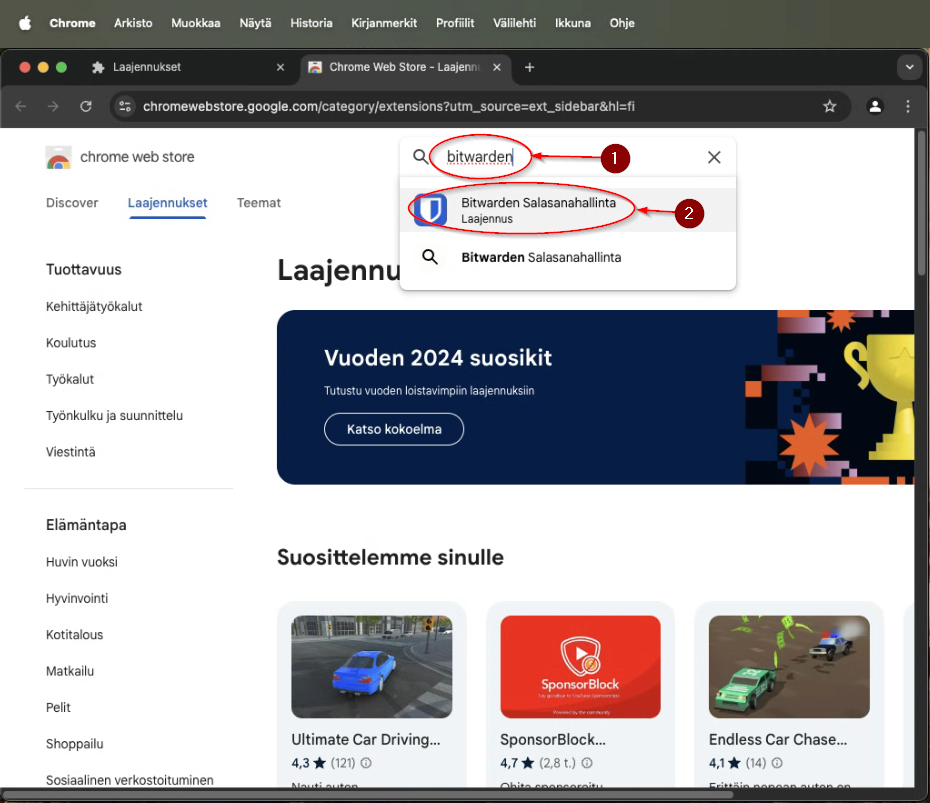Switch to the Teemat tab
This screenshot has height=803, width=930.
pyautogui.click(x=259, y=203)
